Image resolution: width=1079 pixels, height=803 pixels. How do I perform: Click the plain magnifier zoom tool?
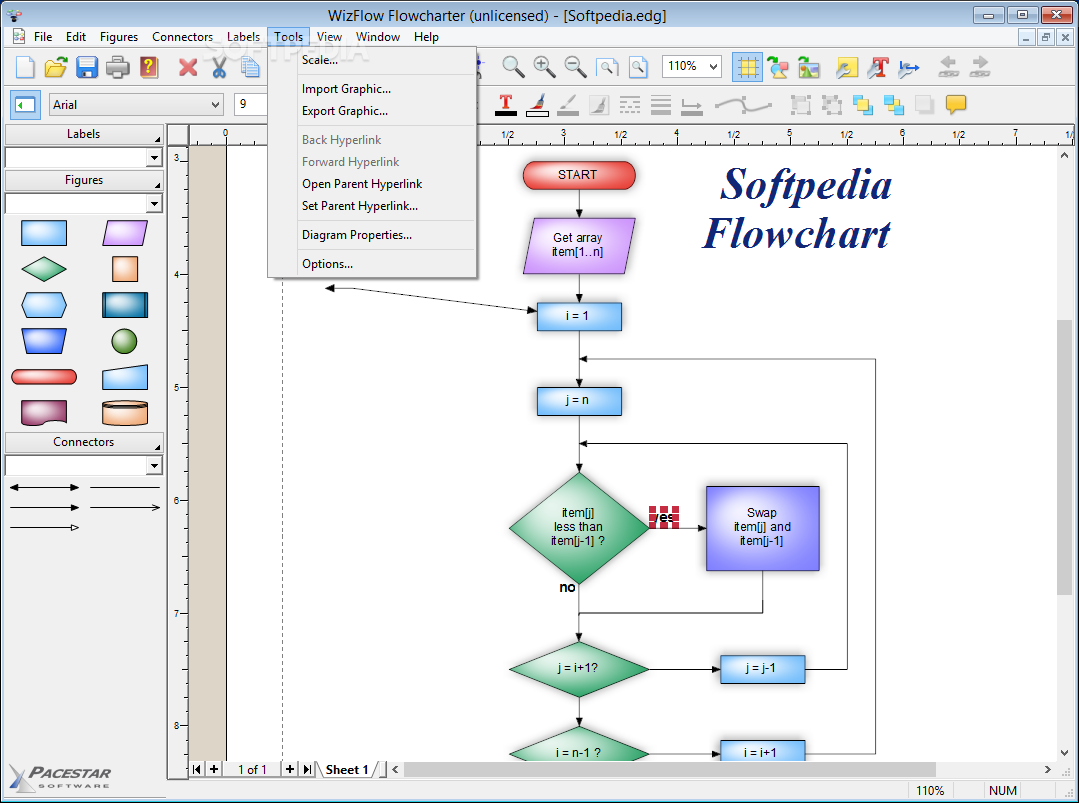(x=513, y=66)
